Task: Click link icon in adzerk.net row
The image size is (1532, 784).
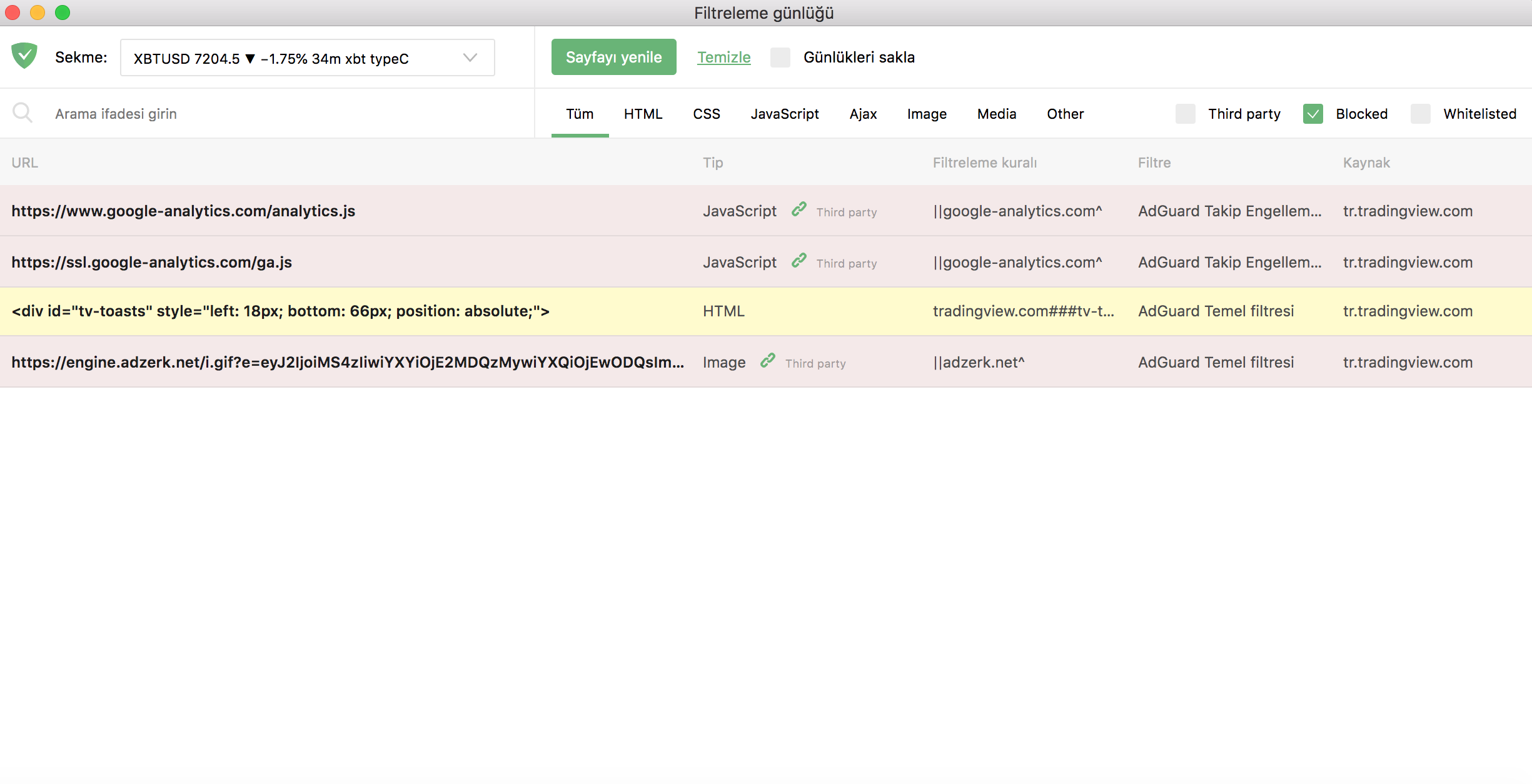Action: [767, 361]
